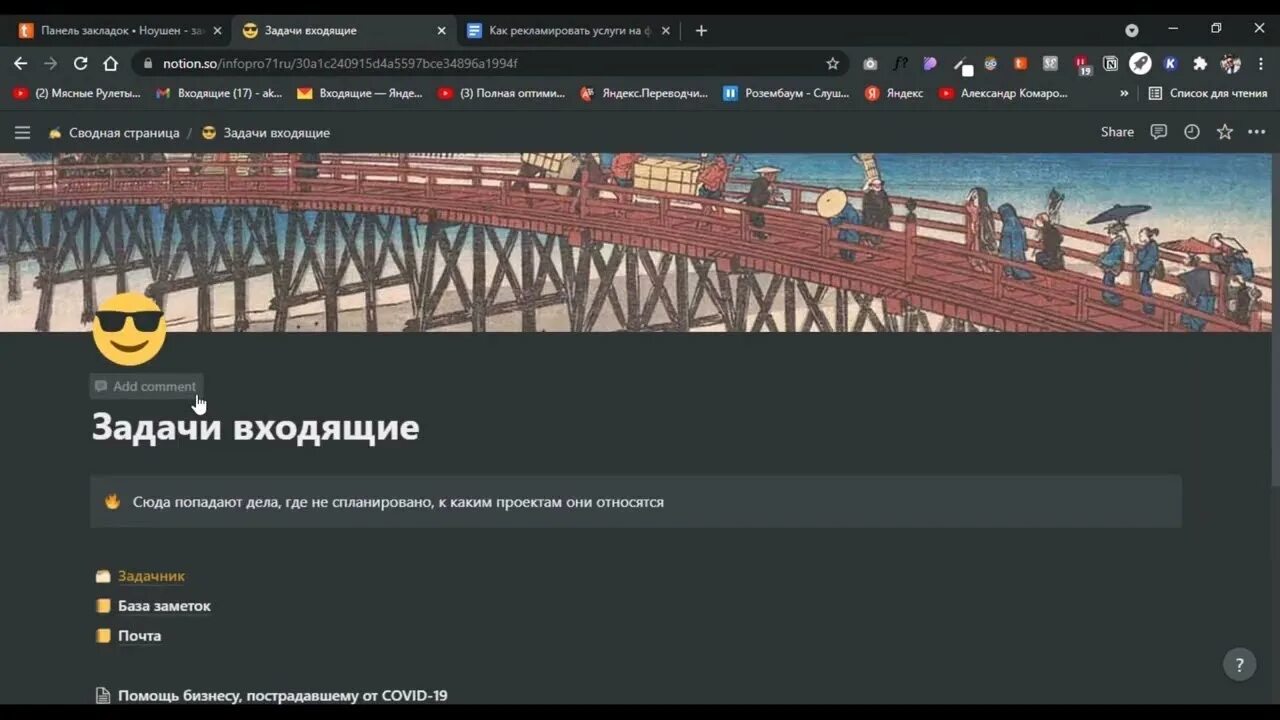The image size is (1280, 720).
Task: Click the Share button
Action: point(1117,132)
